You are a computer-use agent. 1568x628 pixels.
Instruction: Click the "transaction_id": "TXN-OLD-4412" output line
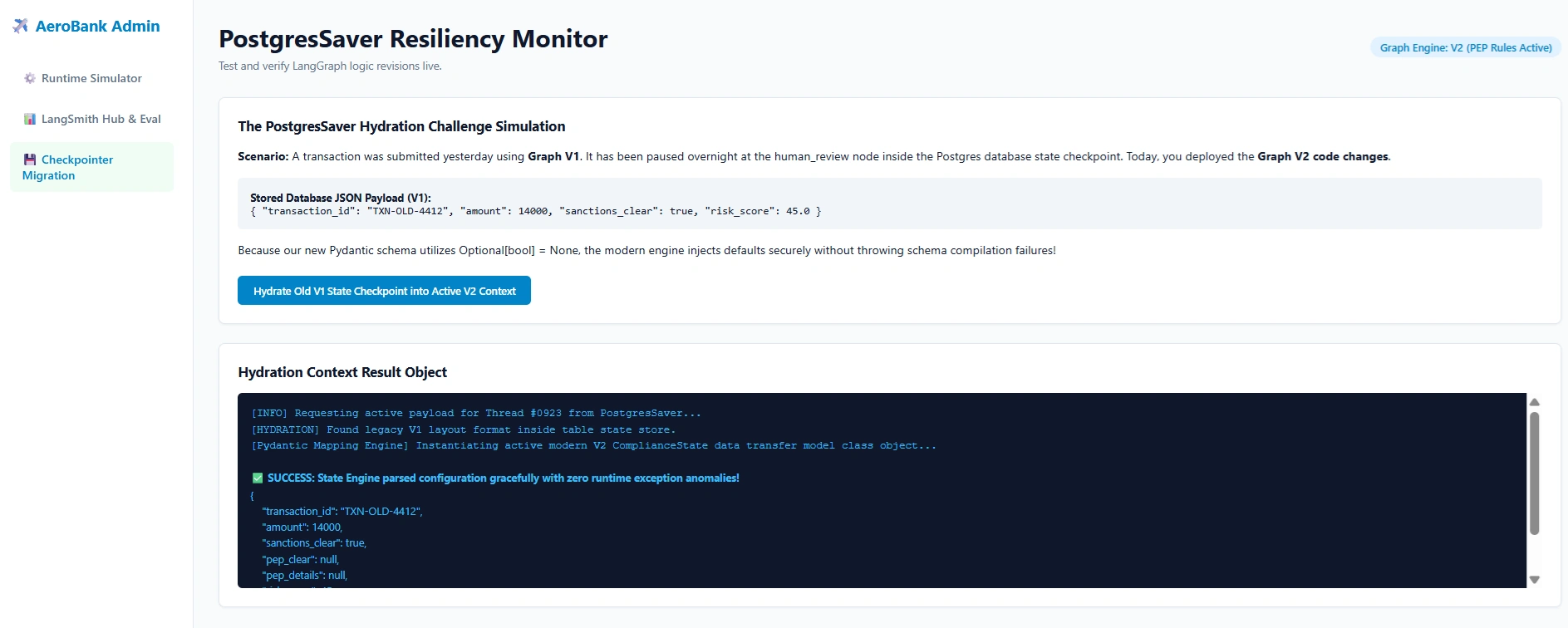coord(342,511)
